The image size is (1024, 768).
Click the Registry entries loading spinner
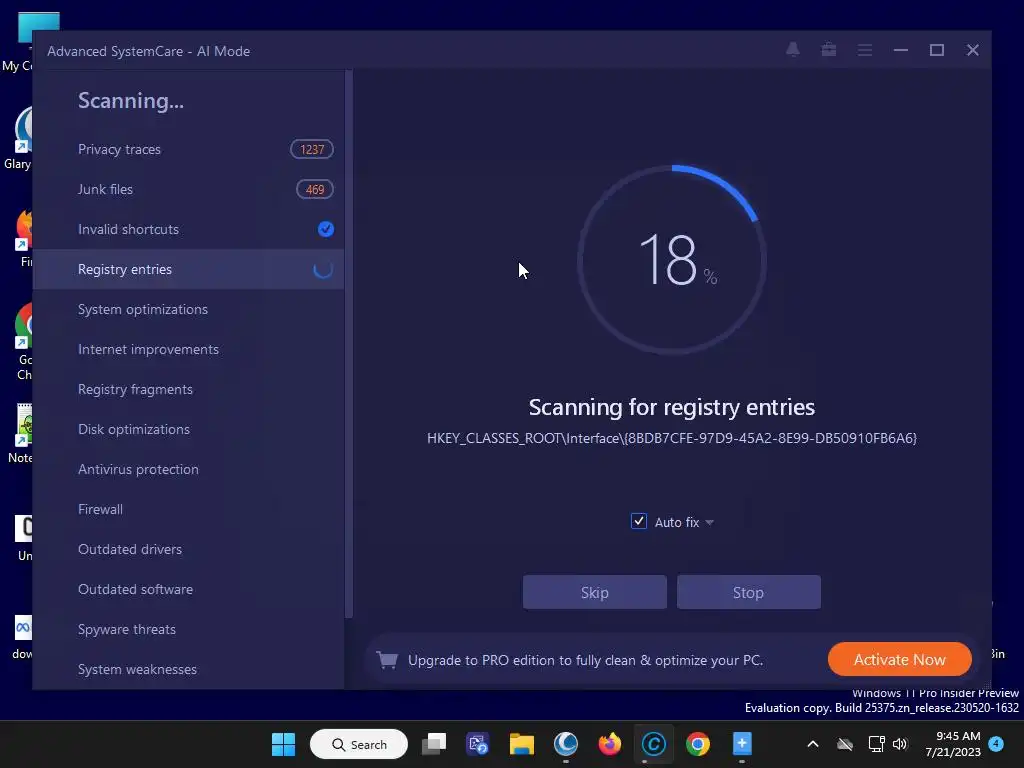tap(323, 269)
